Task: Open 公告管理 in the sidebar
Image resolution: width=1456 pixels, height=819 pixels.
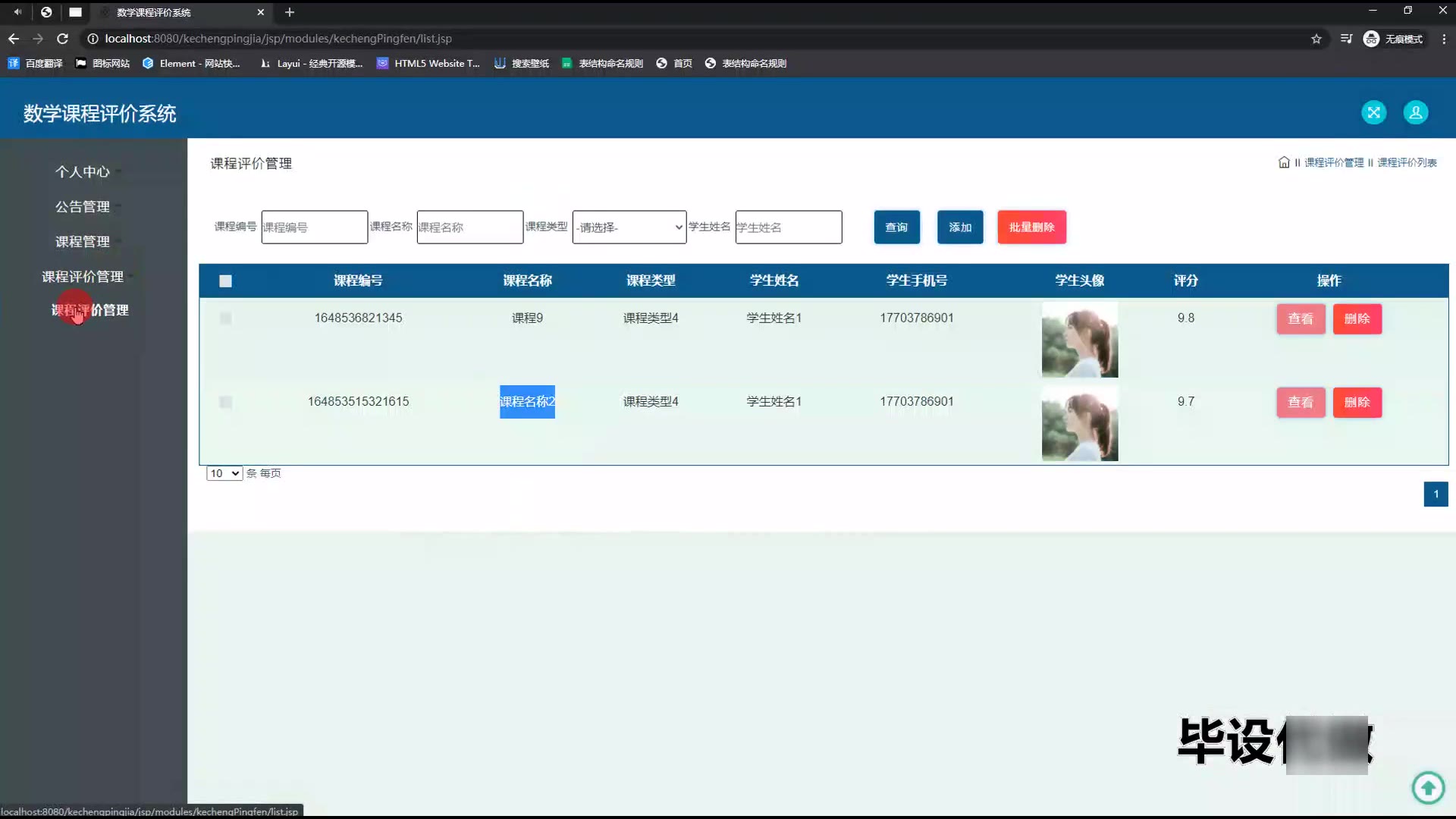Action: (83, 207)
